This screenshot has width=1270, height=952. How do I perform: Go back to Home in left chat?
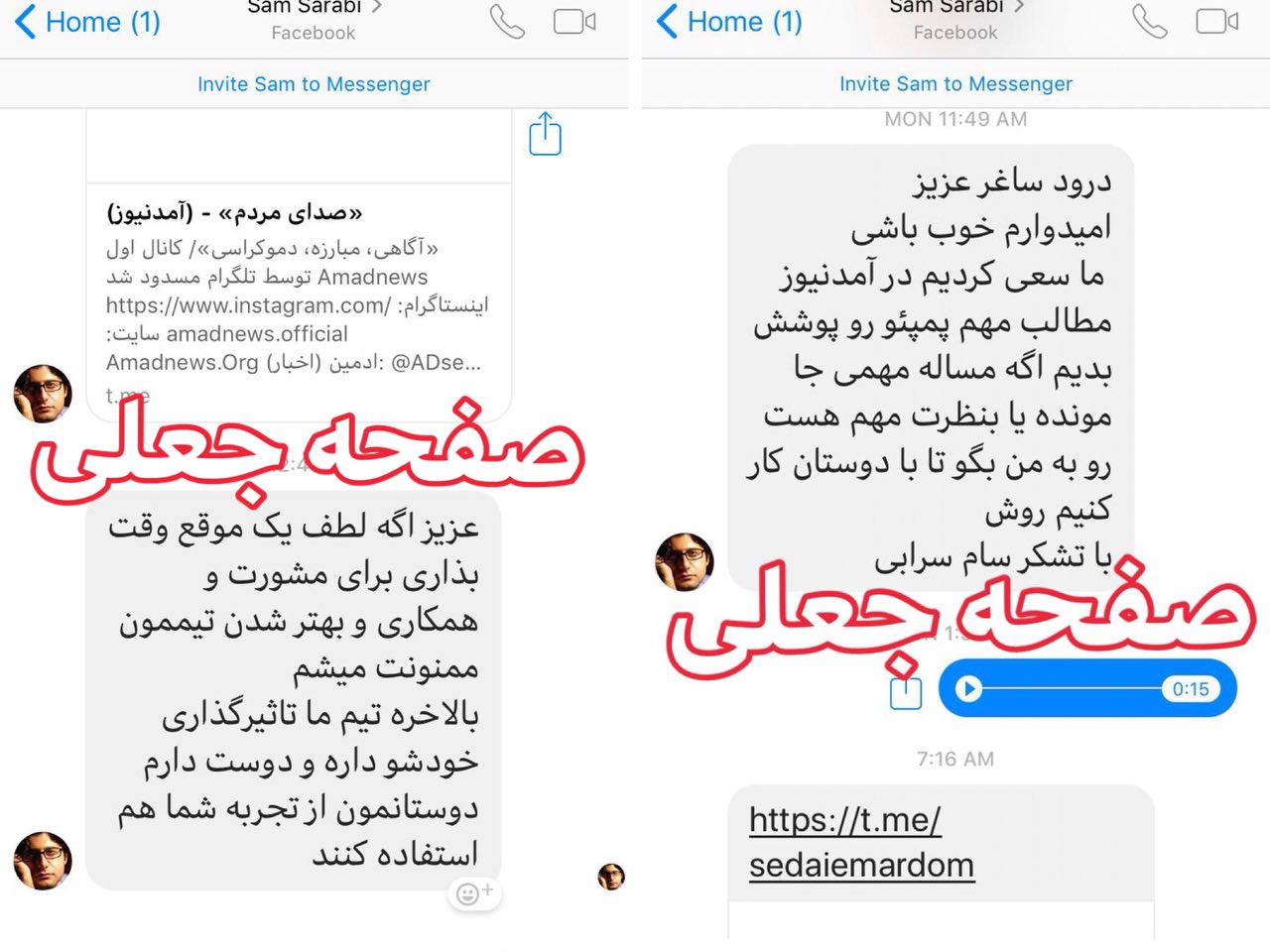click(87, 22)
